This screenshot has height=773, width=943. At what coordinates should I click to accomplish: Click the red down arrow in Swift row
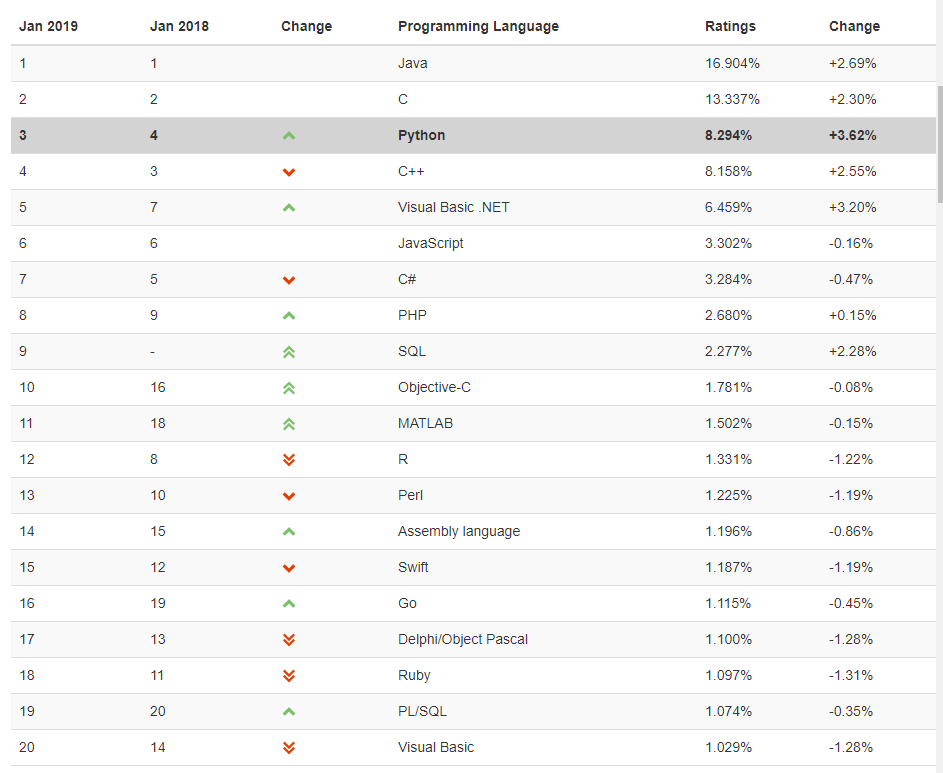(289, 568)
